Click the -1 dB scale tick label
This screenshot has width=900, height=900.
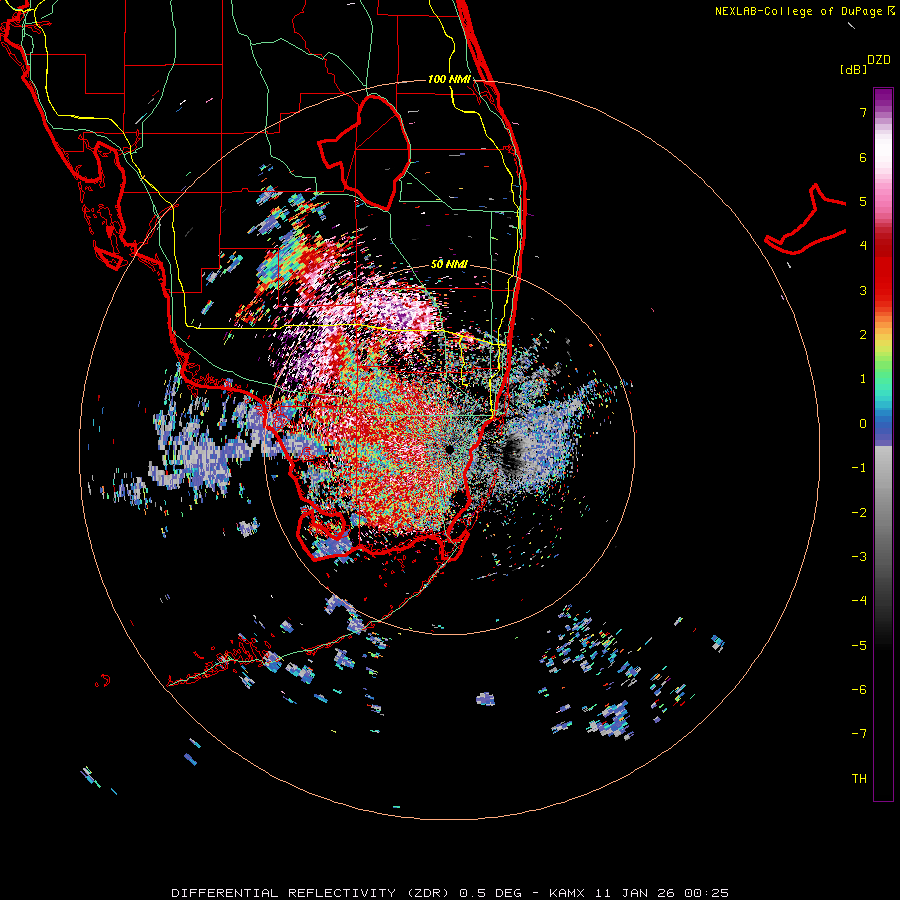[859, 468]
